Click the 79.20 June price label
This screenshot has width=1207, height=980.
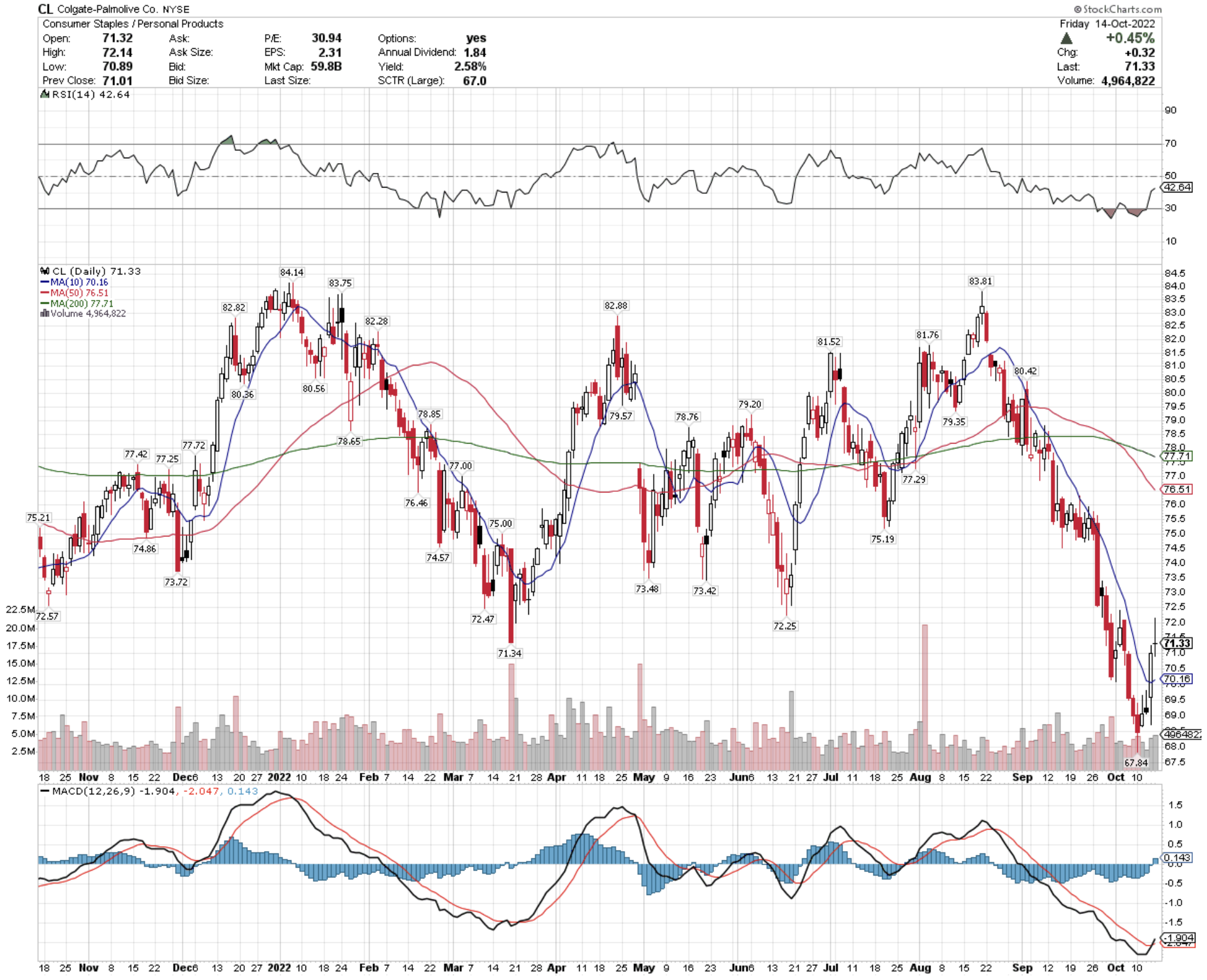[749, 404]
